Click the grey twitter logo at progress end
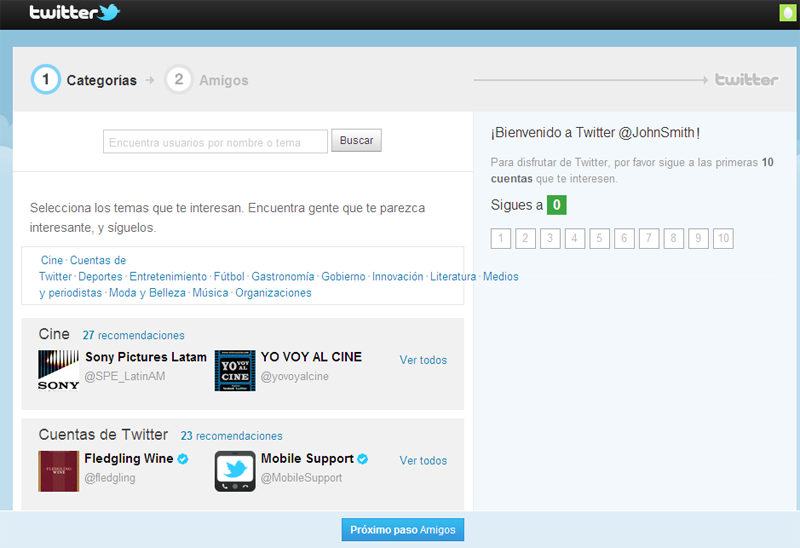800x548 pixels. pyautogui.click(x=746, y=80)
